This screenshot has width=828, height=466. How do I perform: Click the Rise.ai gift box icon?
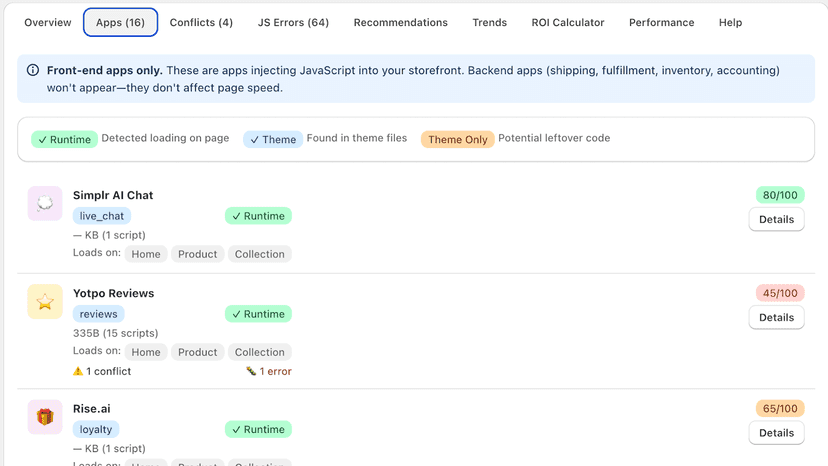click(x=45, y=417)
